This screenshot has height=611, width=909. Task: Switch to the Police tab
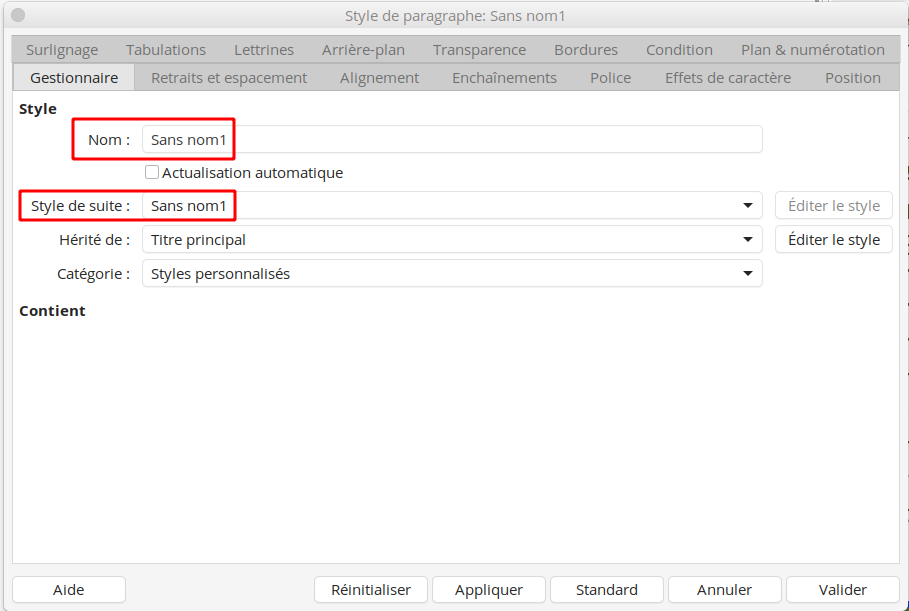click(x=610, y=78)
